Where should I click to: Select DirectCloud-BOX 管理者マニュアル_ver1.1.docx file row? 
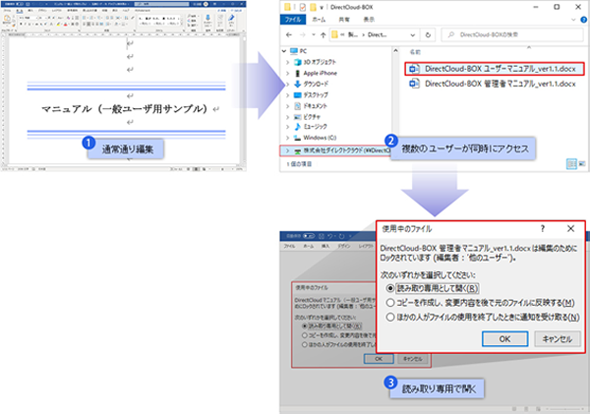(x=495, y=84)
